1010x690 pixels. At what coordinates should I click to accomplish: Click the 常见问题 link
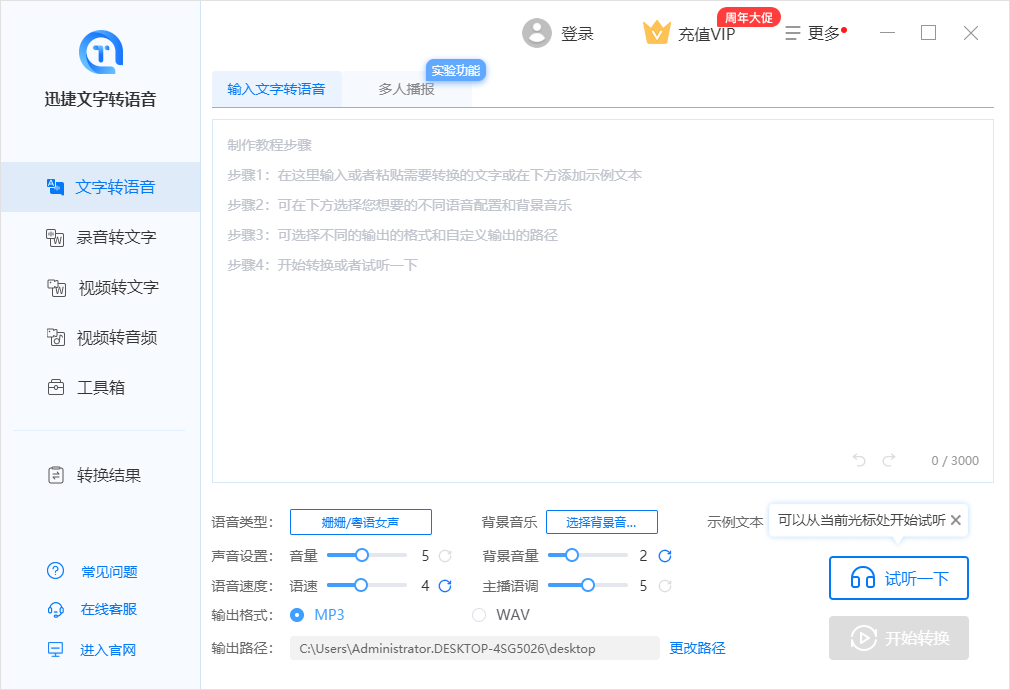(109, 571)
